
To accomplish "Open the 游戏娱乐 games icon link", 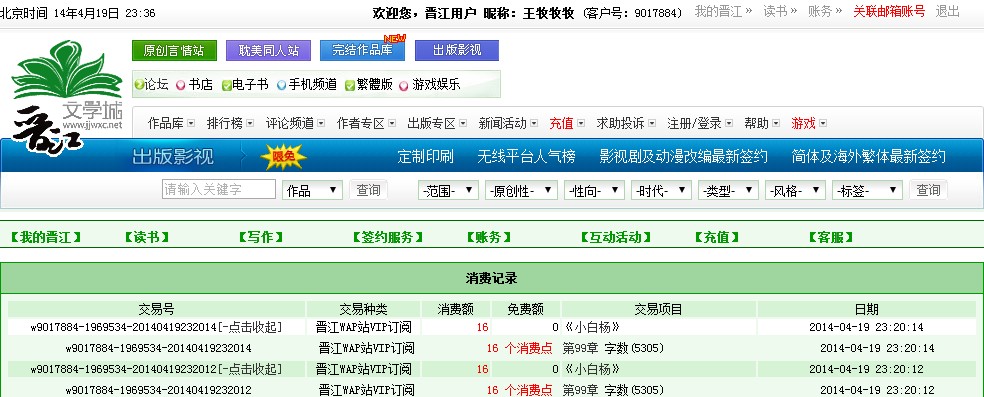I will (405, 85).
